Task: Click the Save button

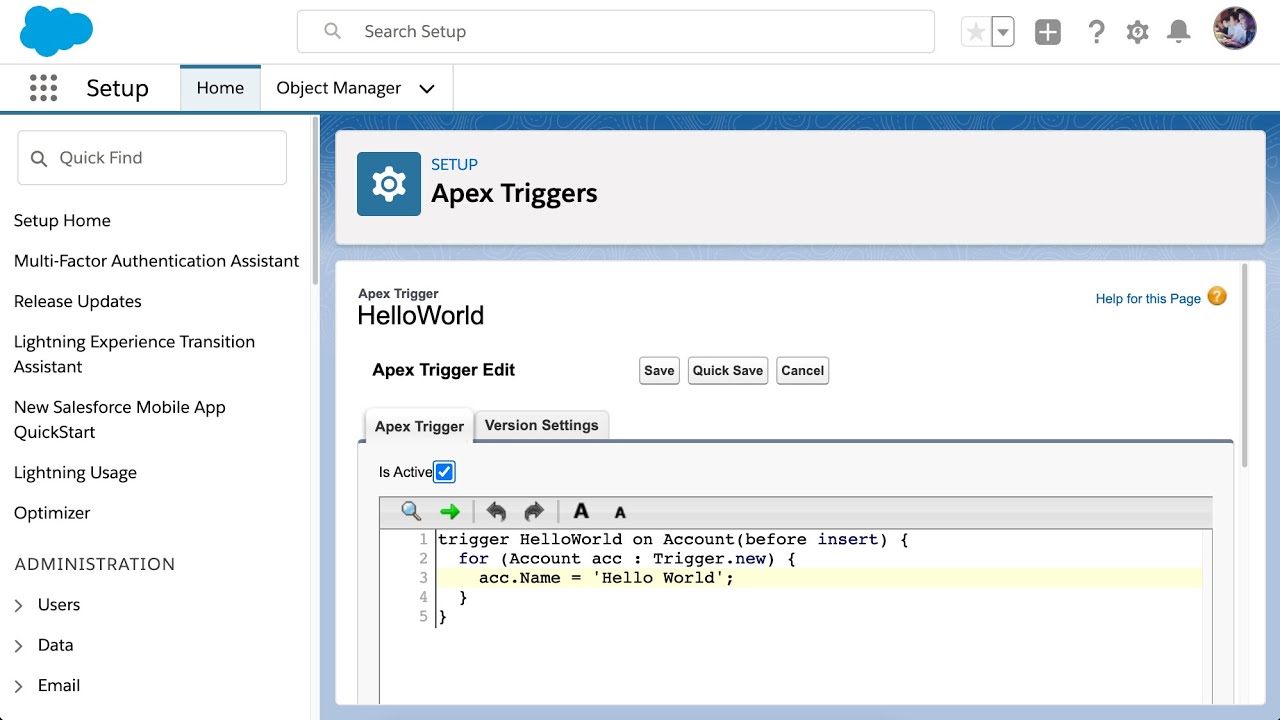Action: (x=659, y=370)
